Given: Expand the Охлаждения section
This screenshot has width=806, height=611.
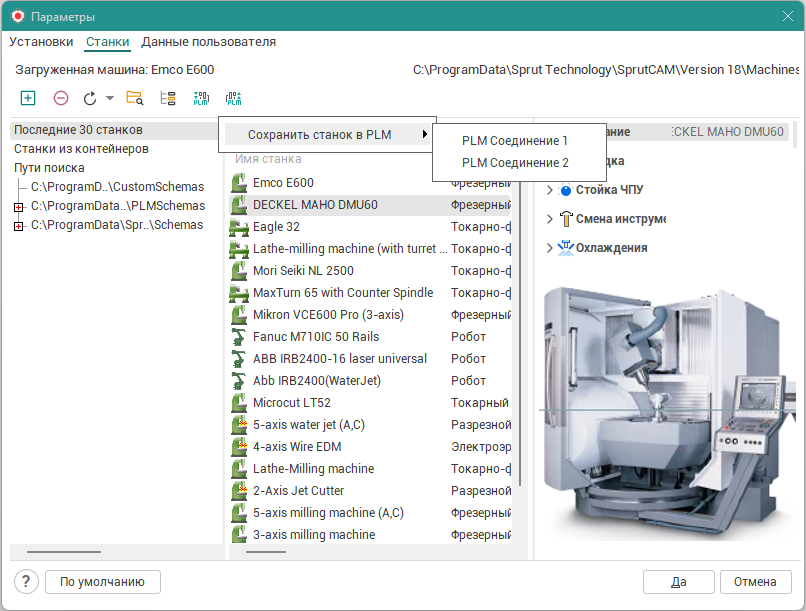Looking at the screenshot, I should click(549, 248).
